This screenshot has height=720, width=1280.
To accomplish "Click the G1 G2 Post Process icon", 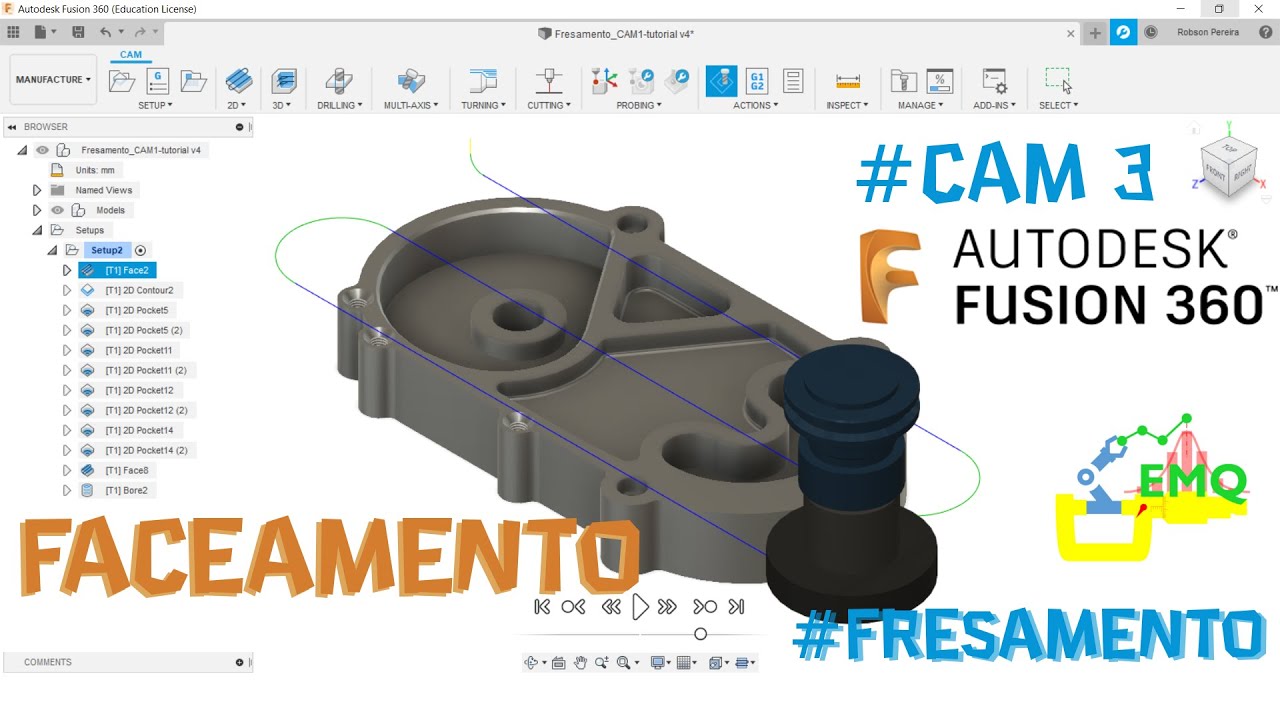I will [x=757, y=81].
